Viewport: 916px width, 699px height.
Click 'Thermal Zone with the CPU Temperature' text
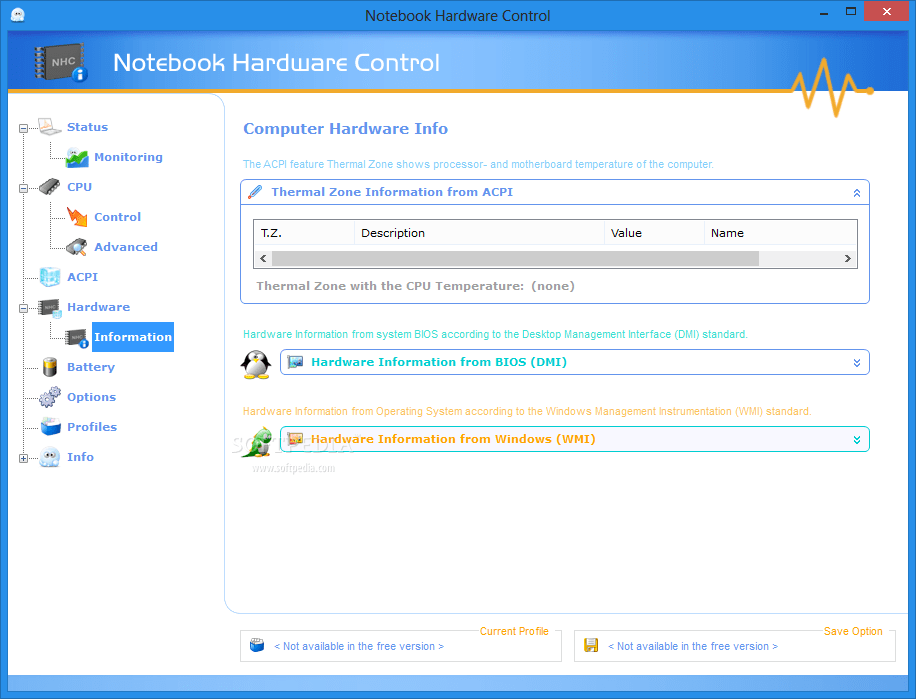(x=390, y=286)
